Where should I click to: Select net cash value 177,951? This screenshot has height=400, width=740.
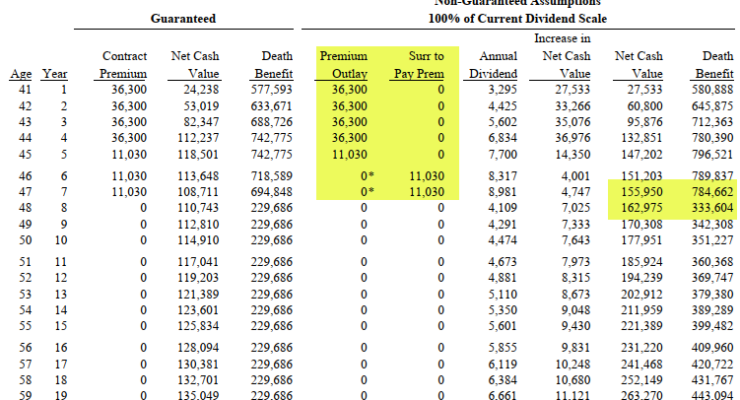tap(642, 240)
